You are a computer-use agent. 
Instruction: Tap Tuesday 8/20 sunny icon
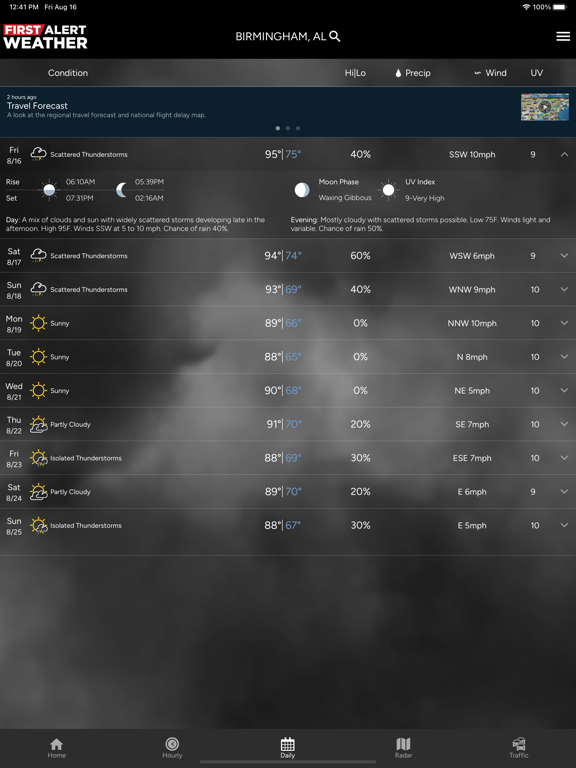38,357
